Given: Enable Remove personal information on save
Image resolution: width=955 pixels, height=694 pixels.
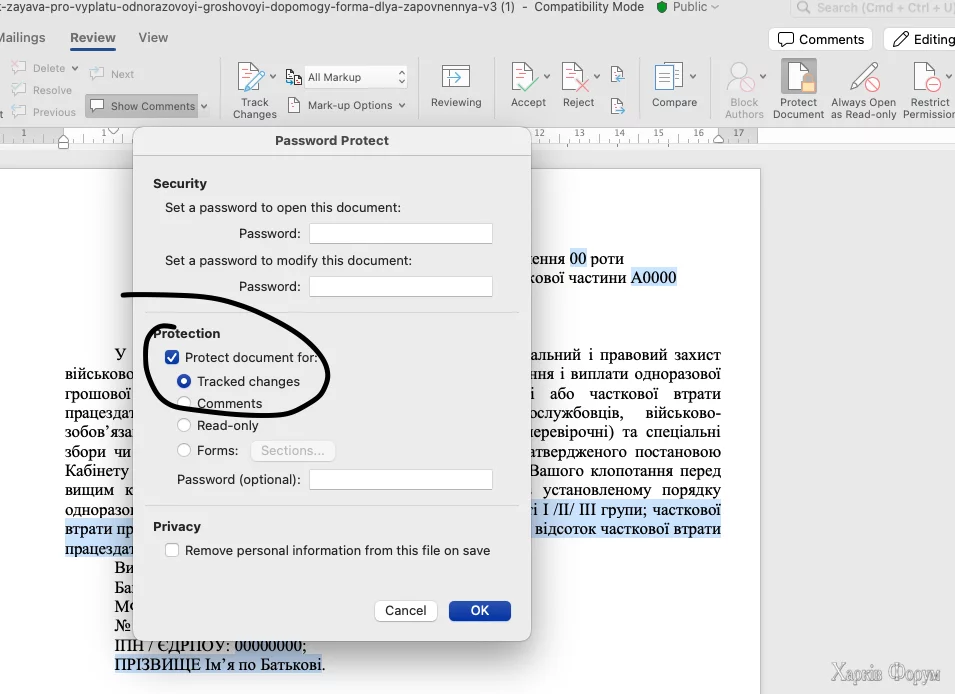Looking at the screenshot, I should click(172, 551).
